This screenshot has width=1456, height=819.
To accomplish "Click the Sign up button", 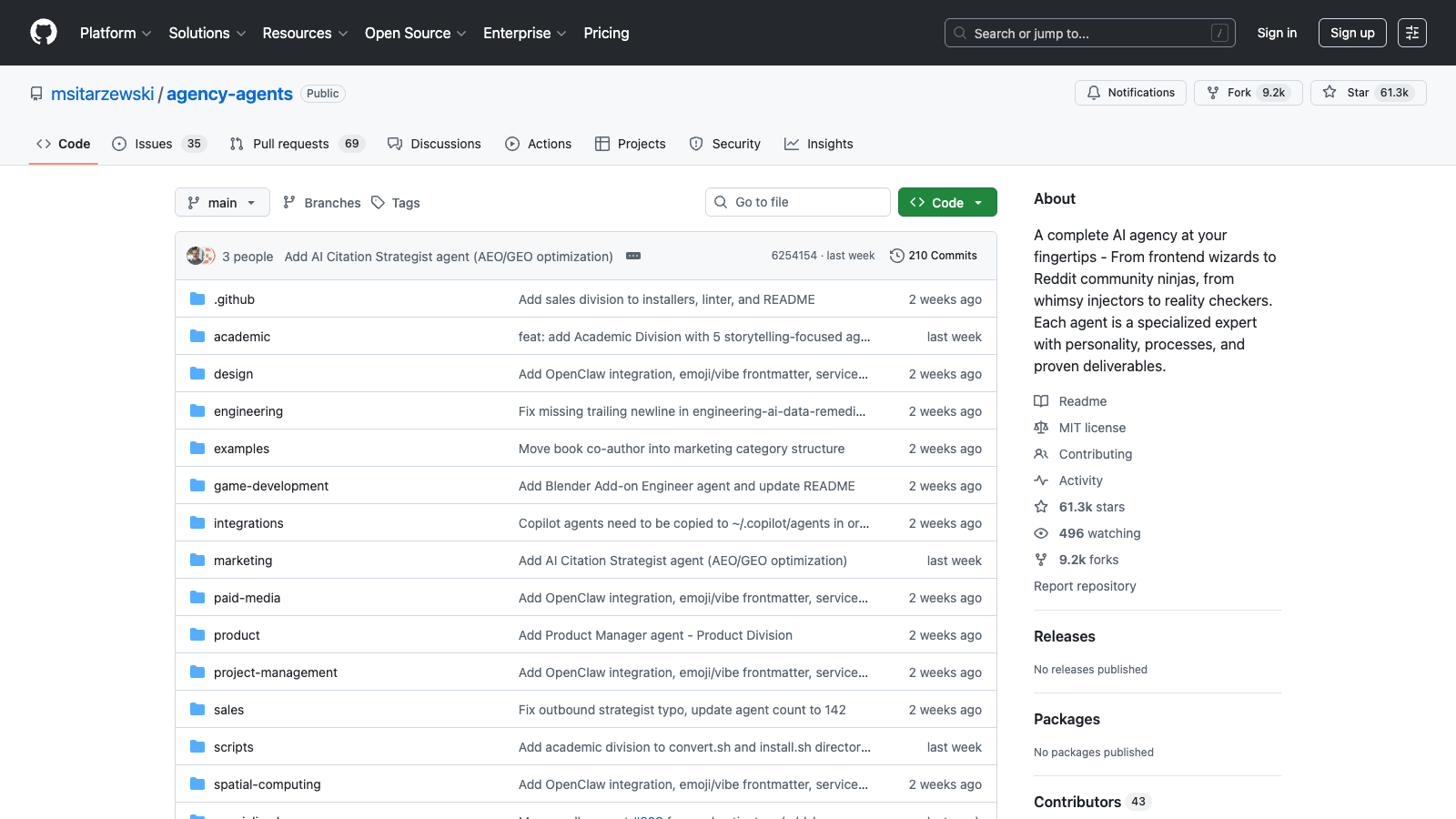I will point(1351,33).
